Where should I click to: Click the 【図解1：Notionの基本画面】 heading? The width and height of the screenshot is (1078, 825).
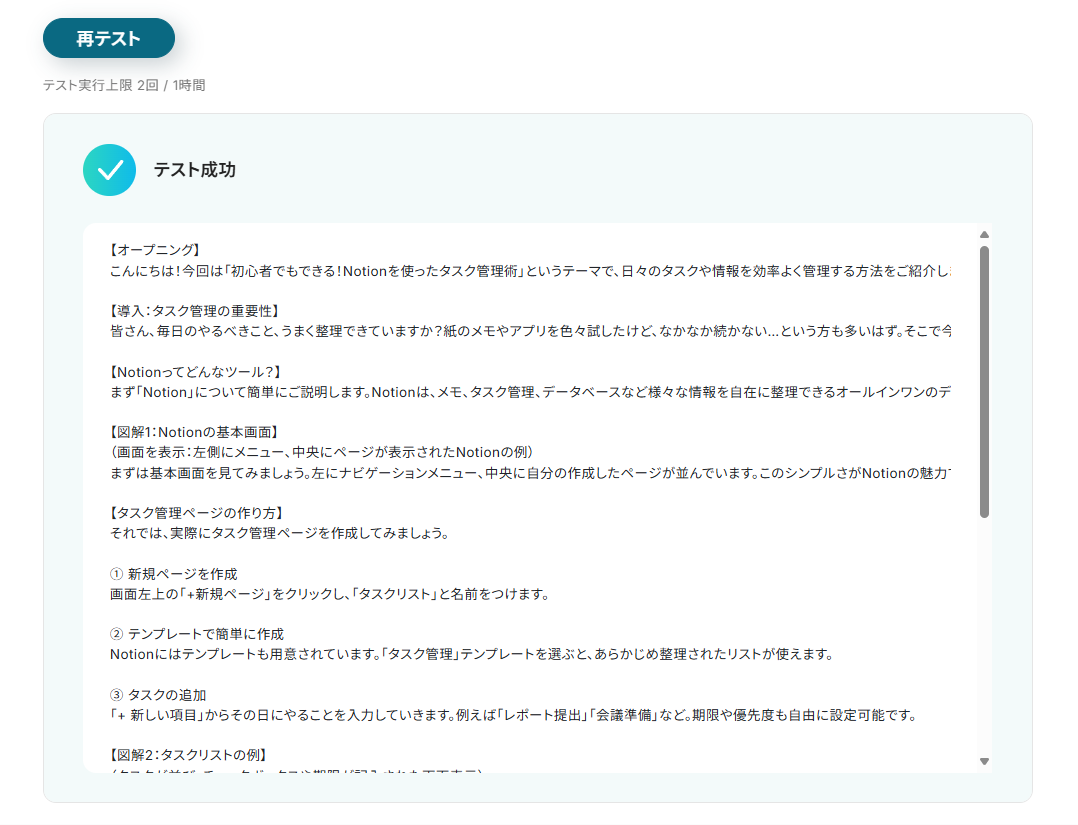coord(194,432)
